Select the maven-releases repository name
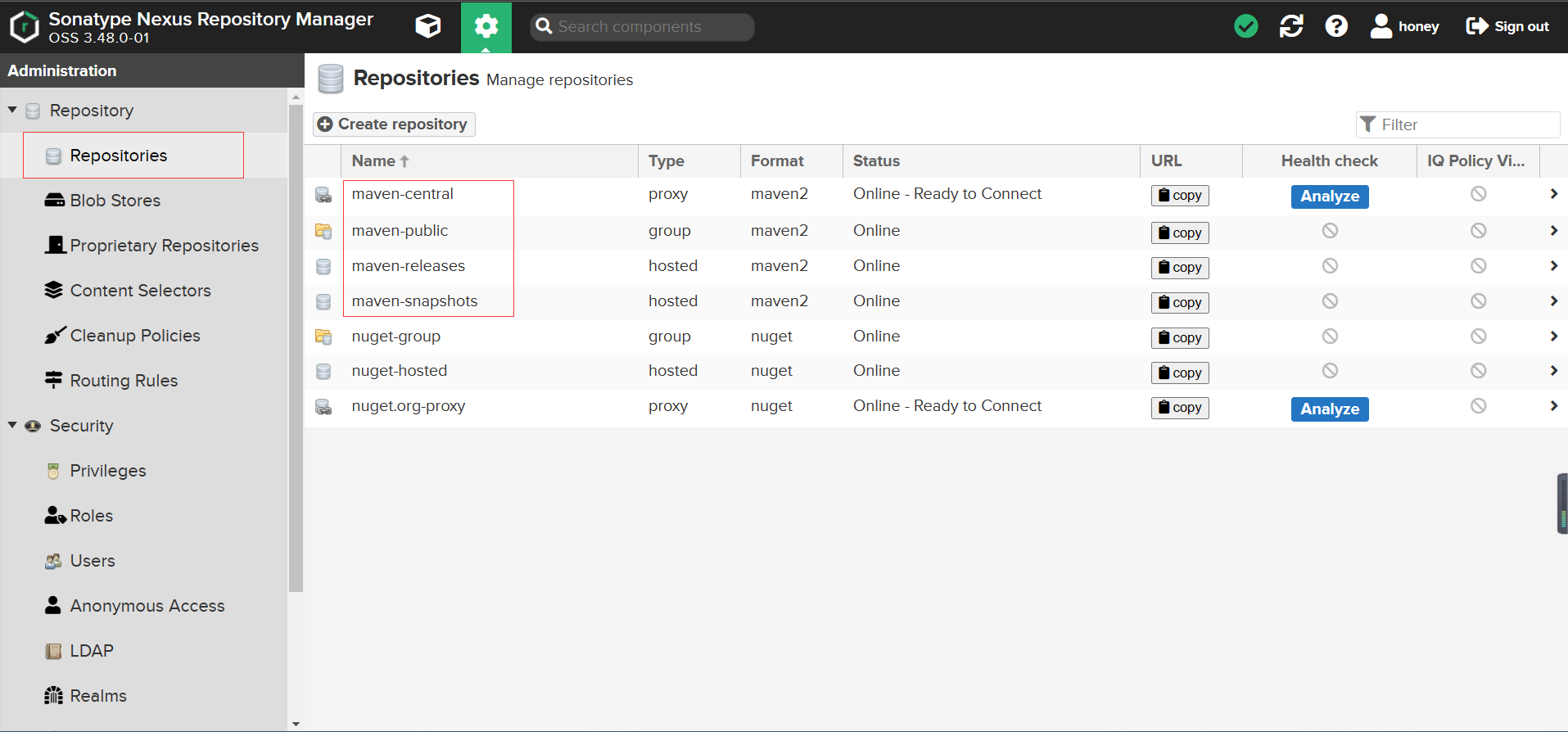1568x732 pixels. [x=408, y=266]
